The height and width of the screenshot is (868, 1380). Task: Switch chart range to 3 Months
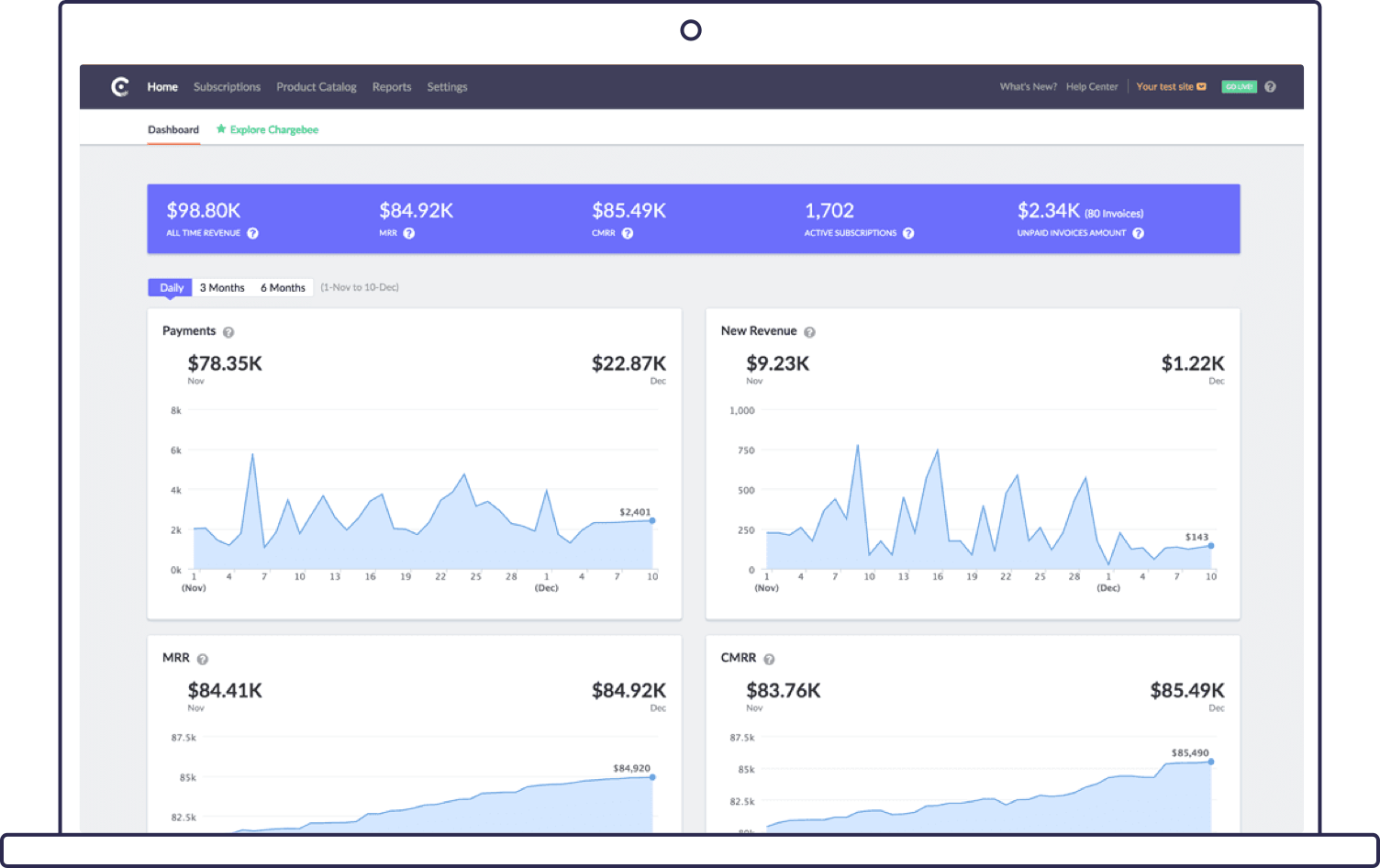pyautogui.click(x=222, y=288)
